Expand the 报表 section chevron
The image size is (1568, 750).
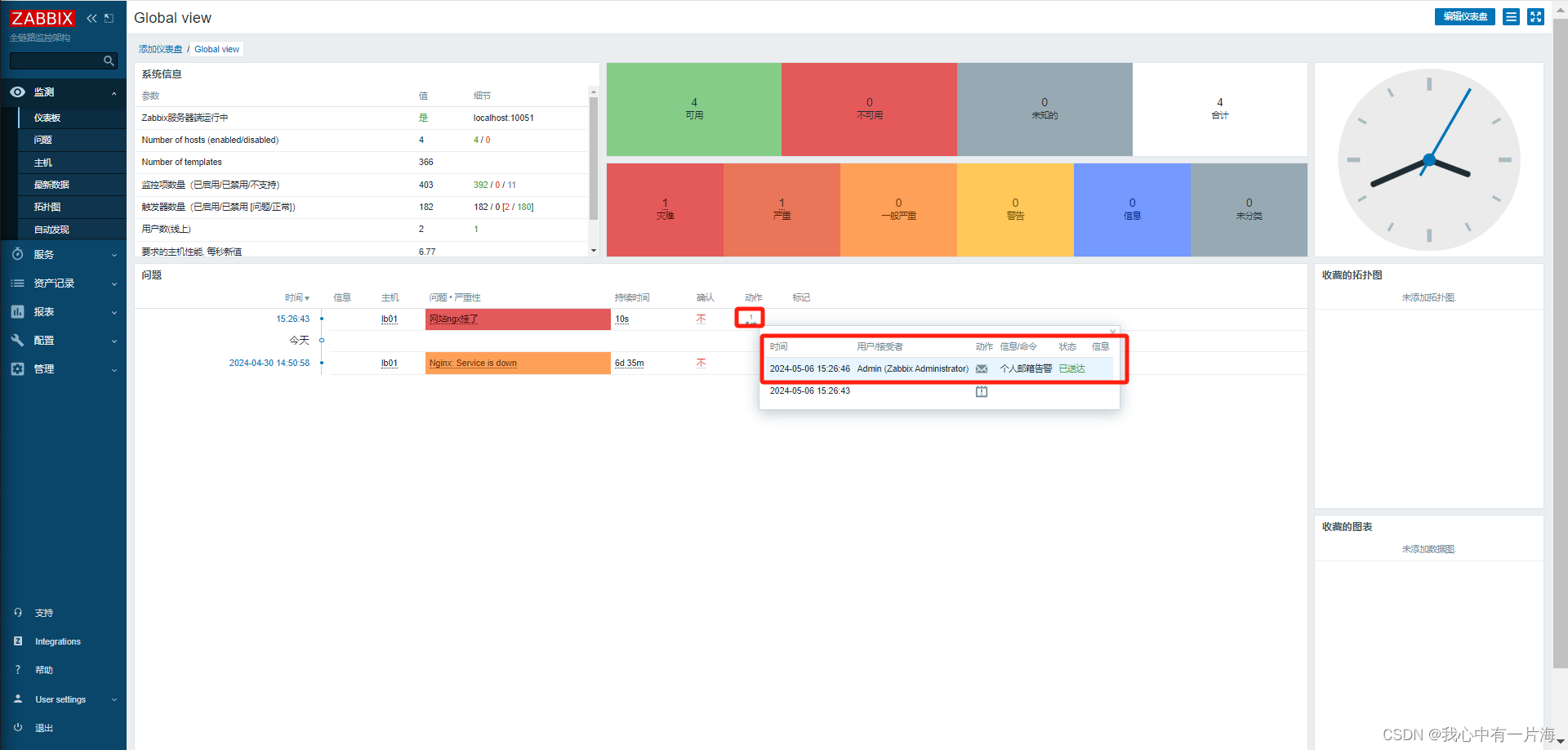pyautogui.click(x=114, y=313)
